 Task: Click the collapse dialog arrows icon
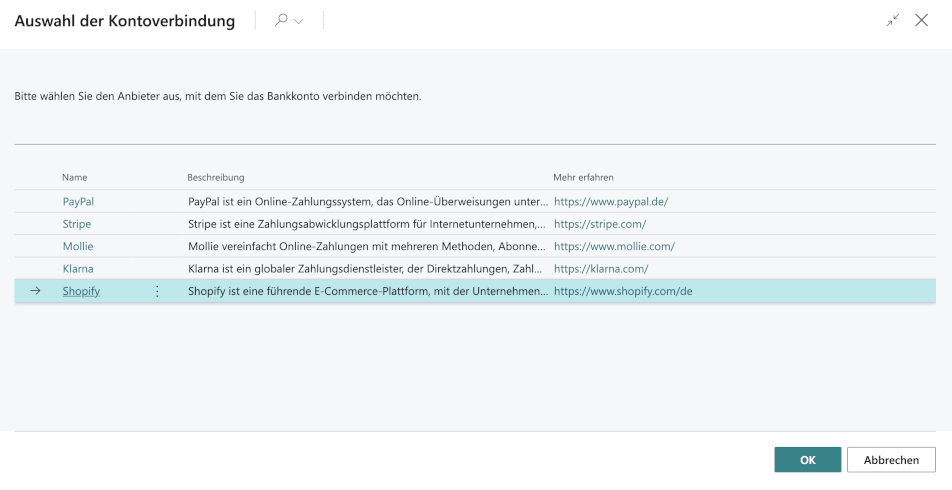(893, 20)
